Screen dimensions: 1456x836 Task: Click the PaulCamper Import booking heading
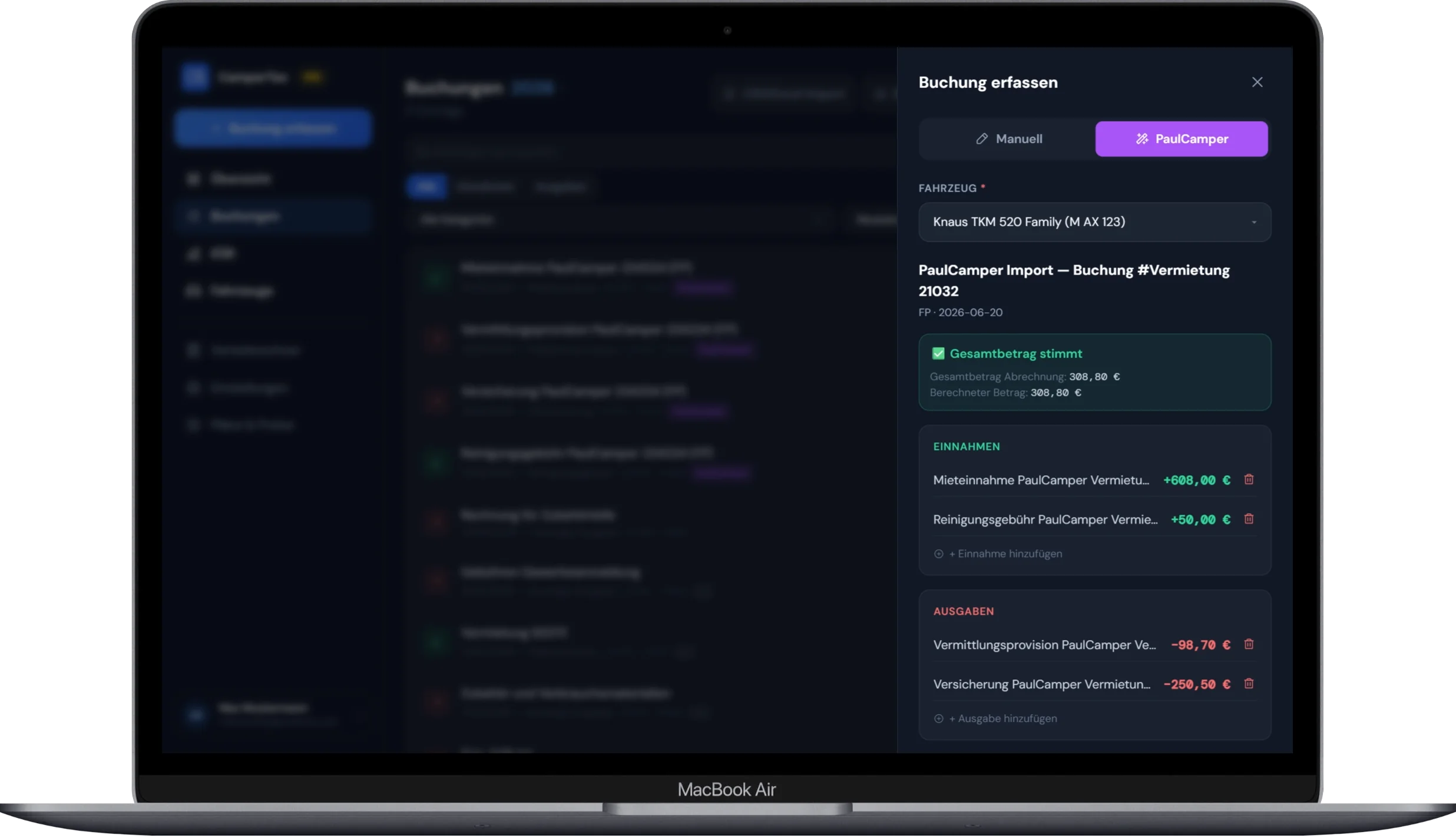[x=1074, y=280]
